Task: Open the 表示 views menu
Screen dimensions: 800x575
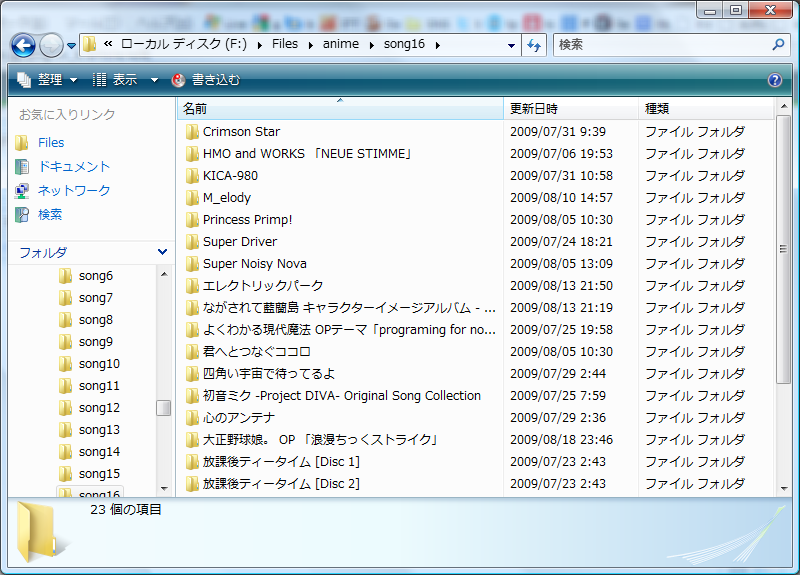Action: pyautogui.click(x=116, y=80)
